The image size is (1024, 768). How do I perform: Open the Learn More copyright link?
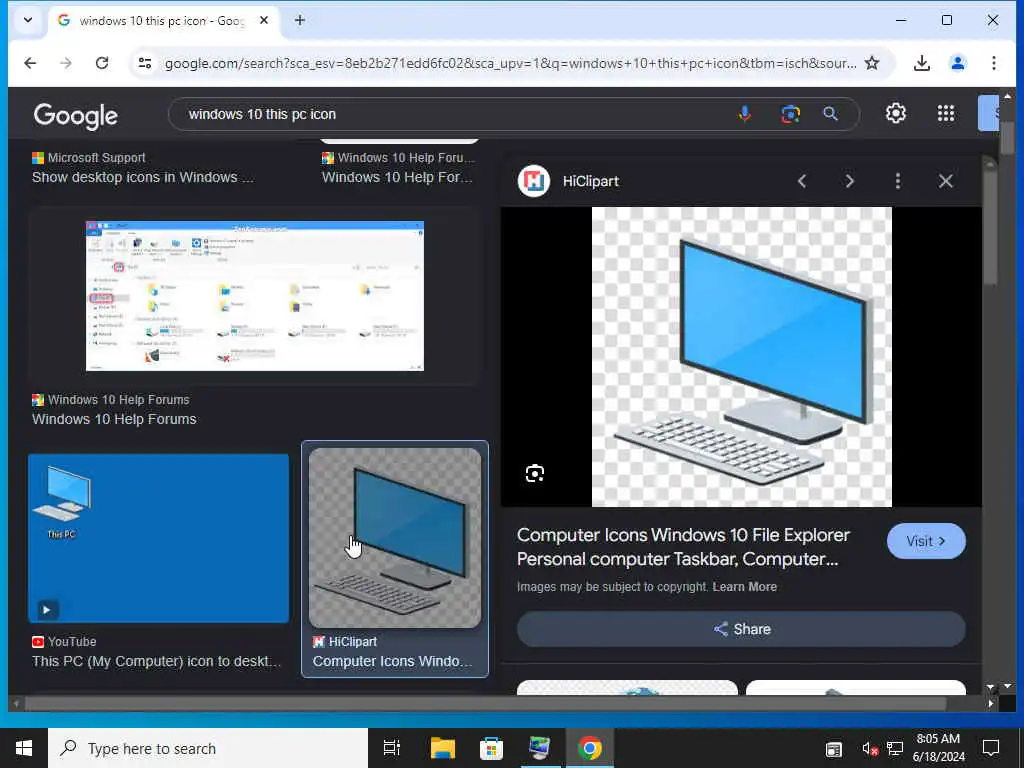pos(744,586)
